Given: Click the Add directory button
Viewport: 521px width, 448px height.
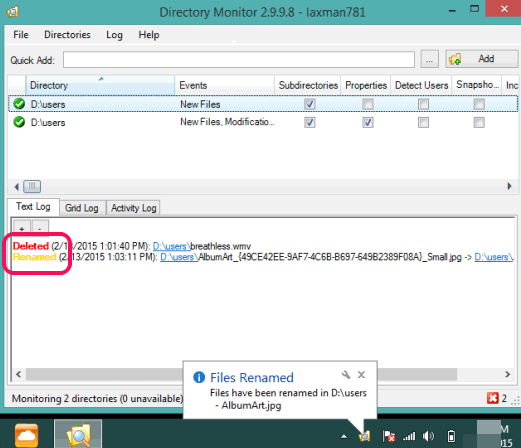Looking at the screenshot, I should pos(482,59).
